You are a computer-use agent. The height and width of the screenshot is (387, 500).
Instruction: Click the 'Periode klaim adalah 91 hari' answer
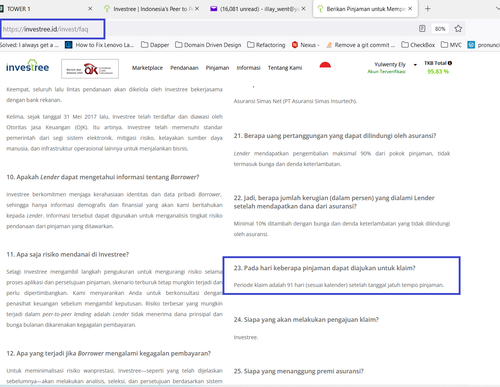coord(339,285)
